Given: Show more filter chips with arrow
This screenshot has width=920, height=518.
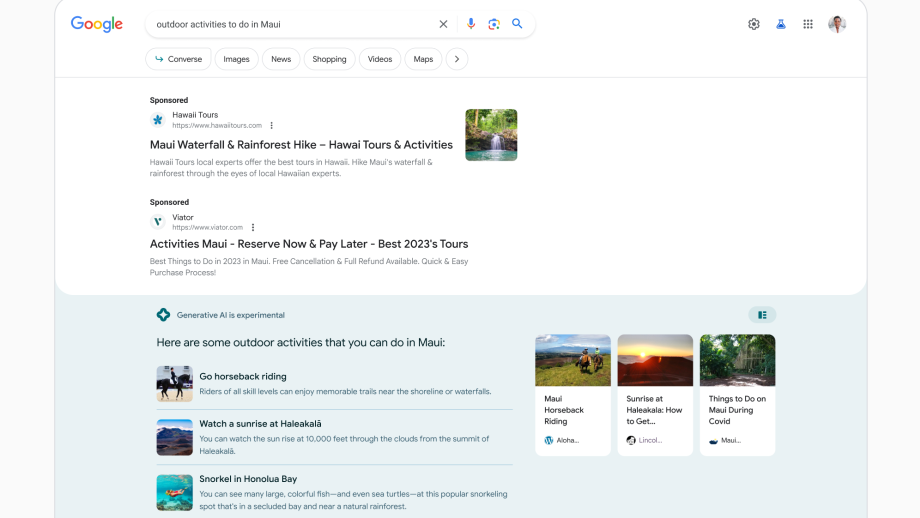Looking at the screenshot, I should [456, 59].
